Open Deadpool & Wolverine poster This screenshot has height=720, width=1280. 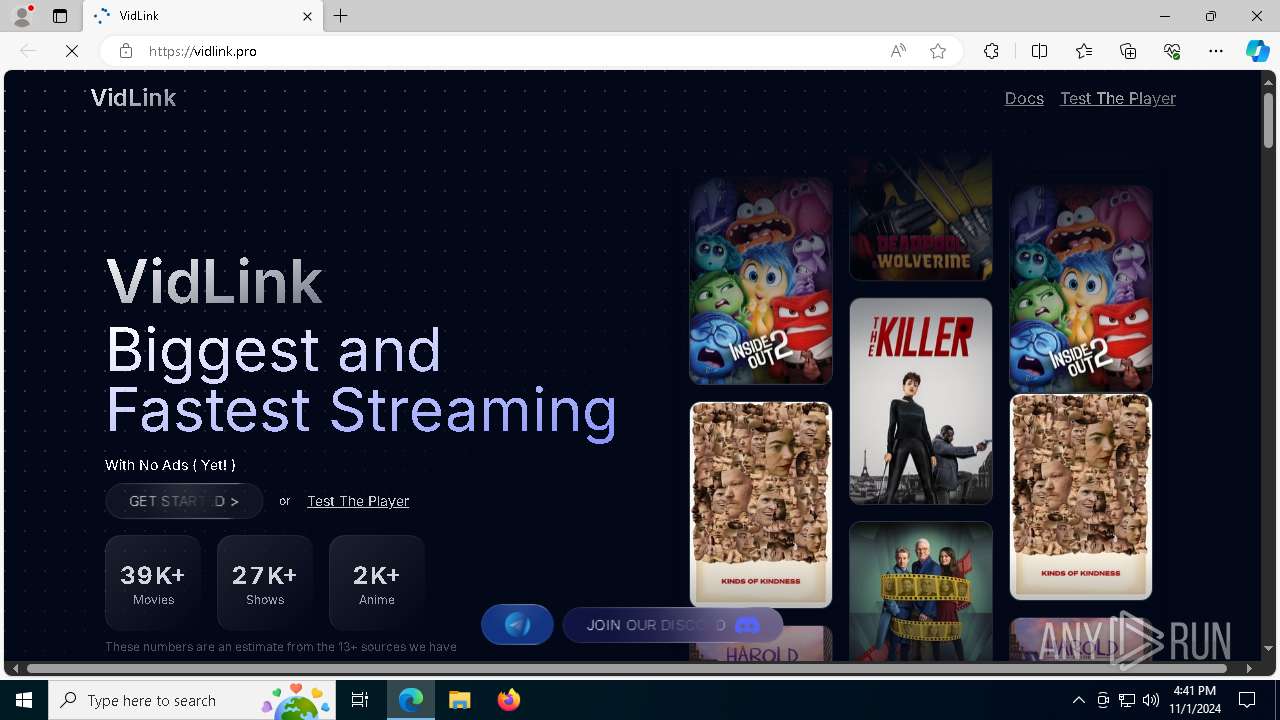921,217
